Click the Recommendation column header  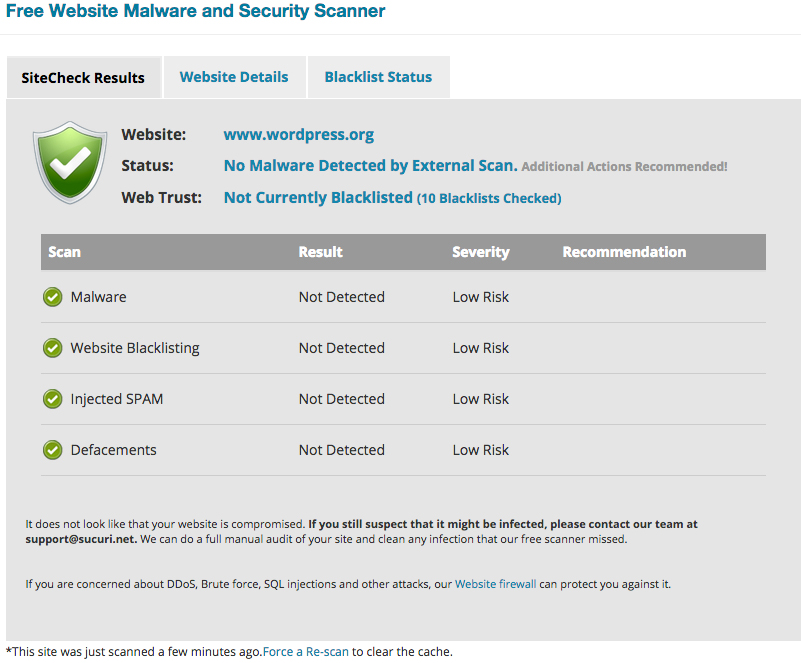pos(624,252)
